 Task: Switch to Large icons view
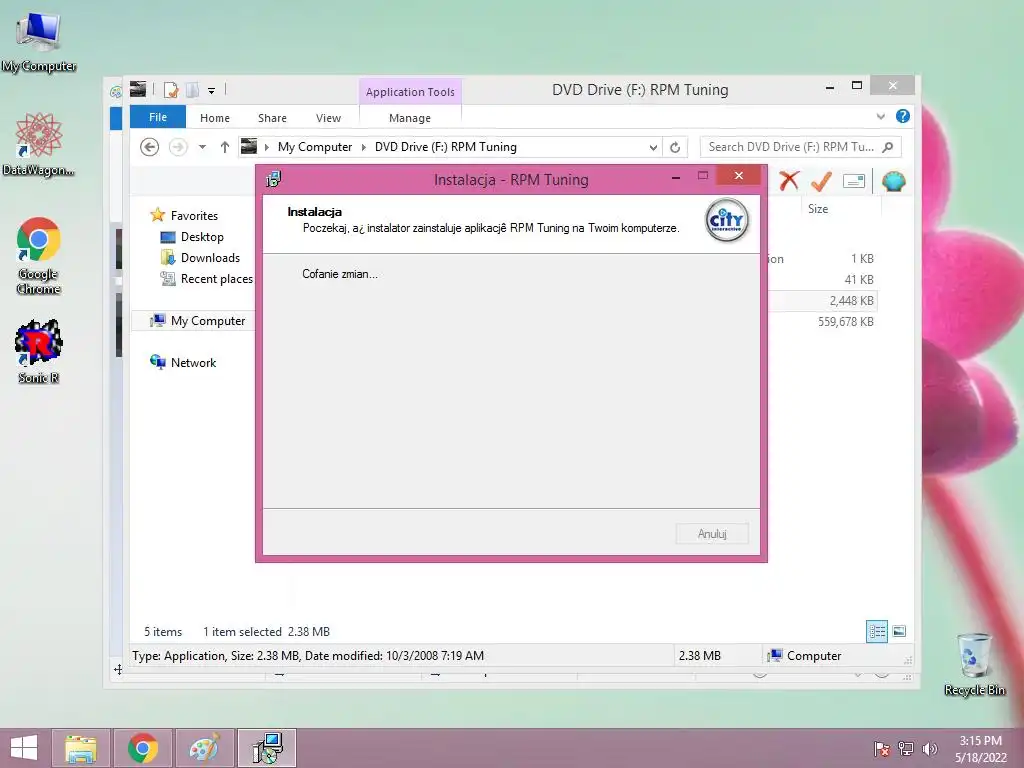coord(899,631)
